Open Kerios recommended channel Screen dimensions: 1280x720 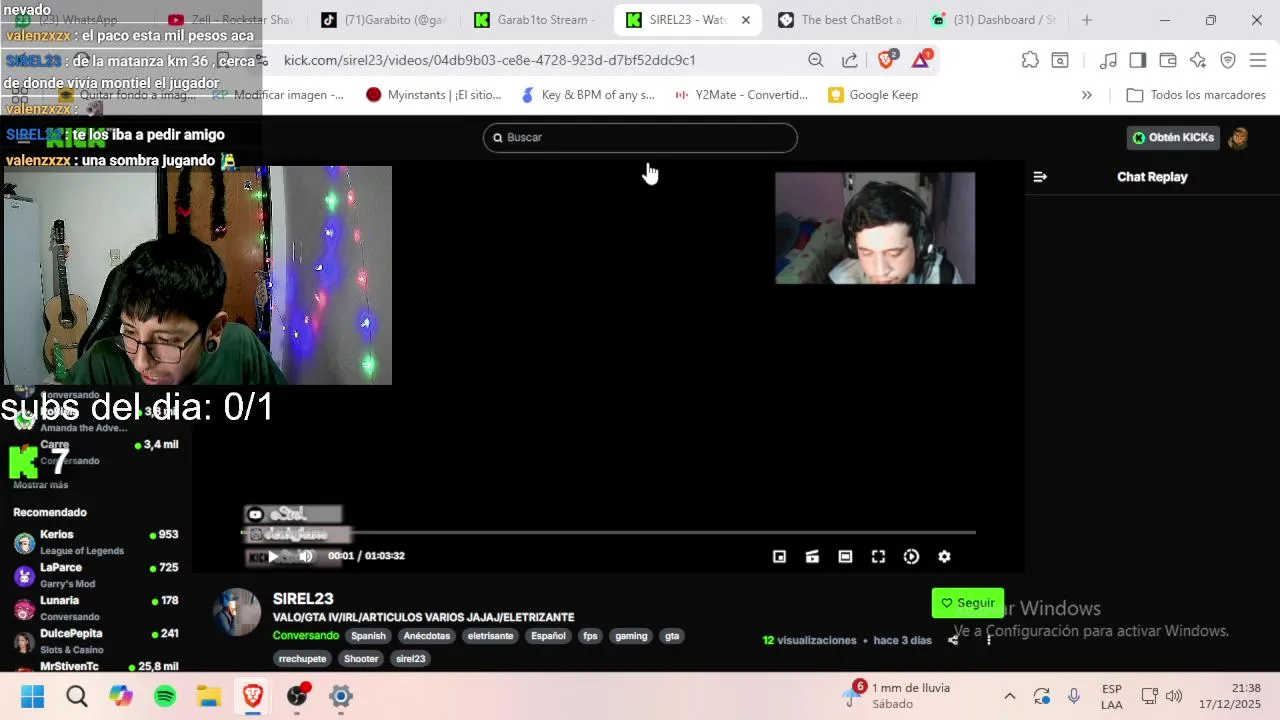tap(96, 542)
